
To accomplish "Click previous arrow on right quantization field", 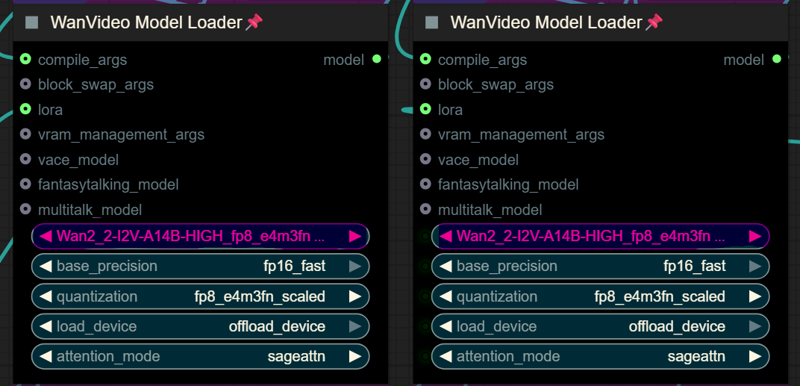I will click(x=446, y=296).
